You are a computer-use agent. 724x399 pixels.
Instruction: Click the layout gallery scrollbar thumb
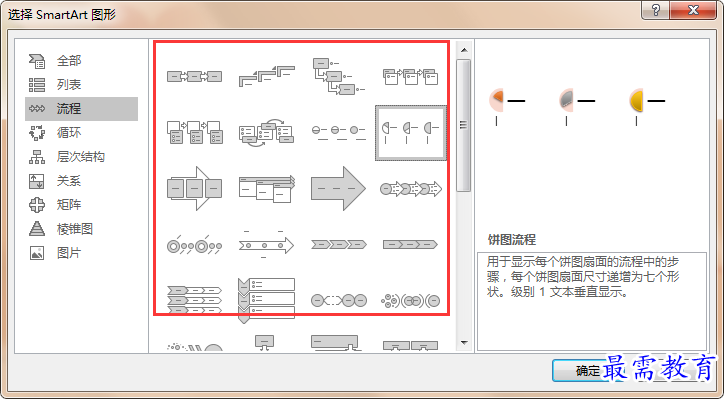pyautogui.click(x=464, y=125)
